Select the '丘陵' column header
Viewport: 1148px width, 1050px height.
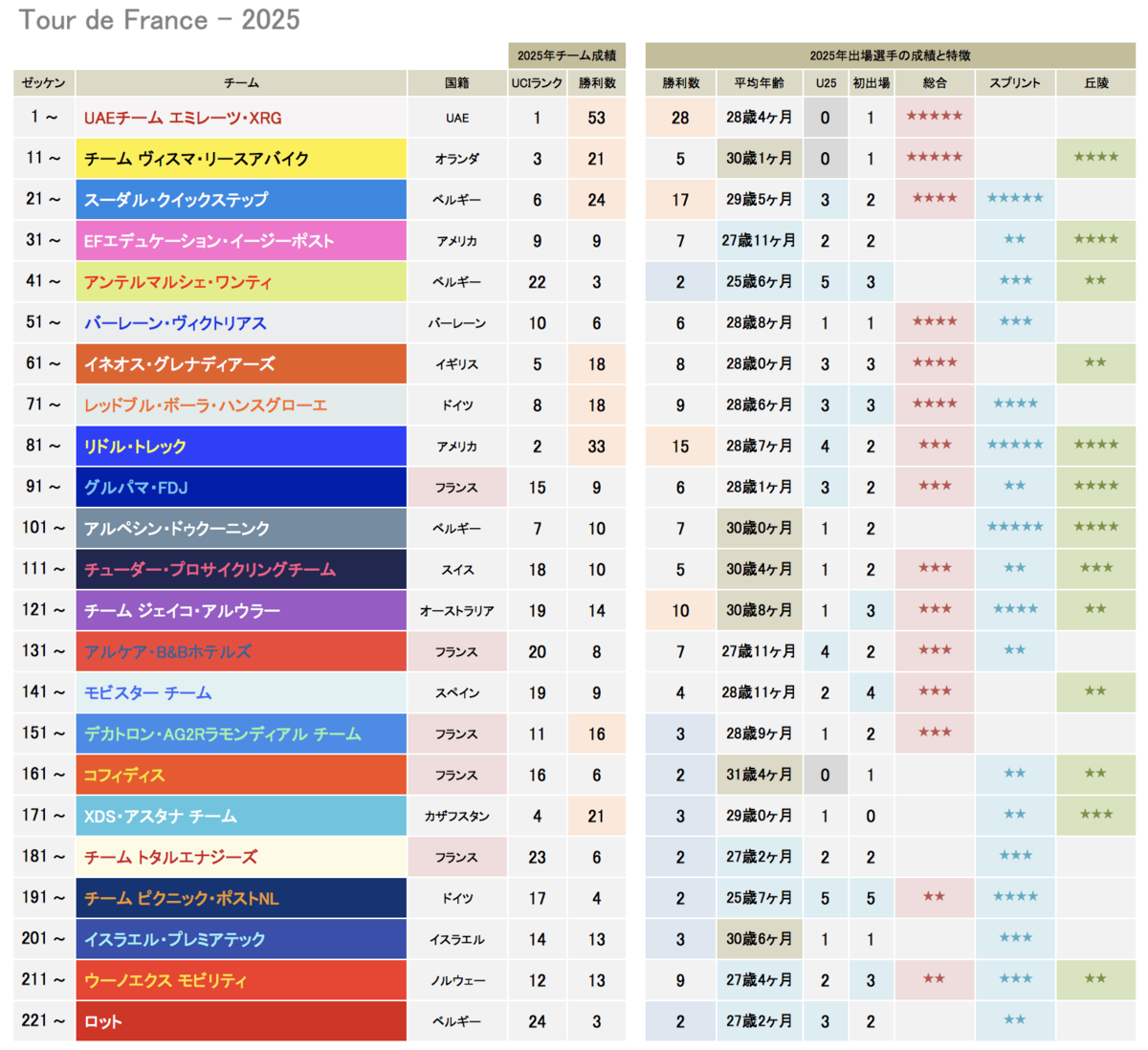point(1096,83)
